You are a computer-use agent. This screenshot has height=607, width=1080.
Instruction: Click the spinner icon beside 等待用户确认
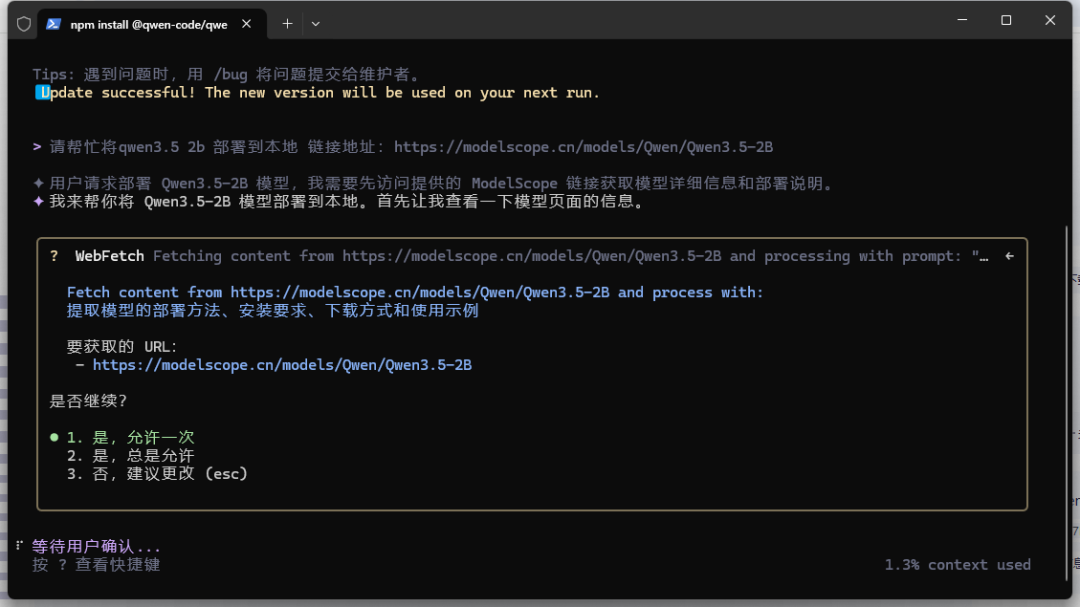pos(19,546)
